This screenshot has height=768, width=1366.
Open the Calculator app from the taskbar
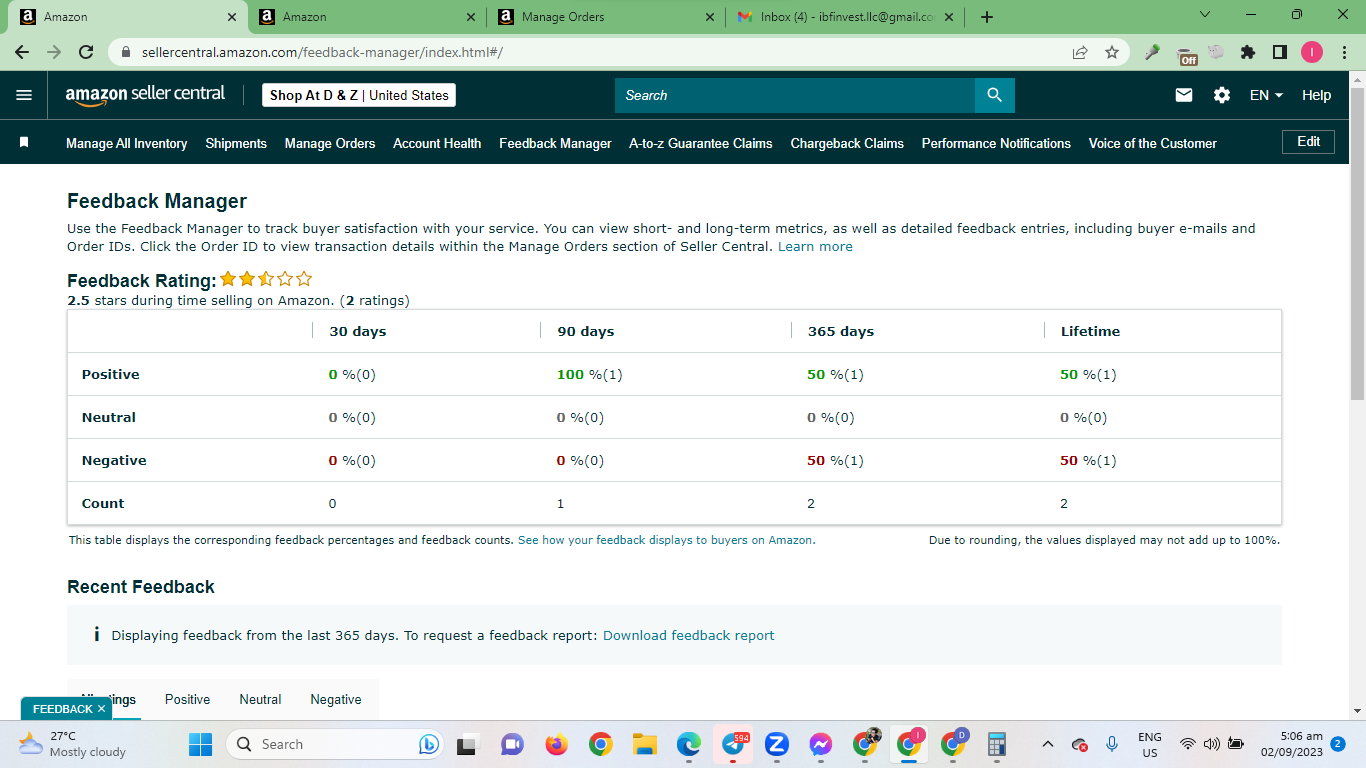[x=996, y=744]
